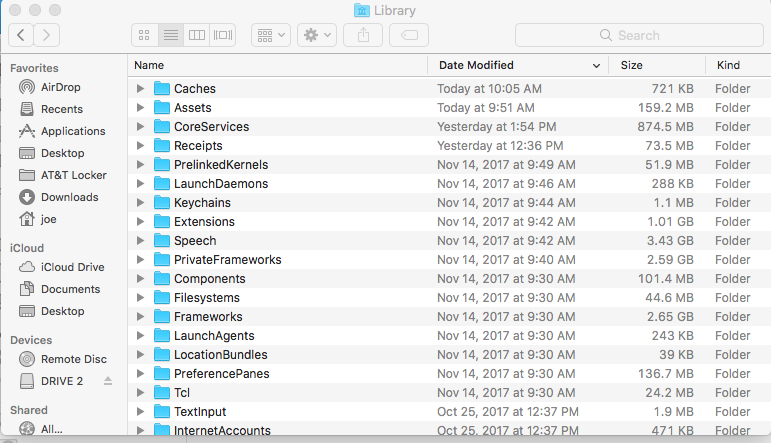This screenshot has width=771, height=443.
Task: Click the 1.01 GB size value
Action: tap(670, 222)
